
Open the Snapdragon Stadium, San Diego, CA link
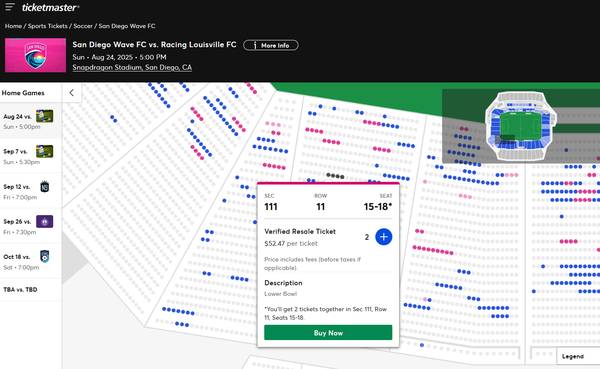click(132, 67)
